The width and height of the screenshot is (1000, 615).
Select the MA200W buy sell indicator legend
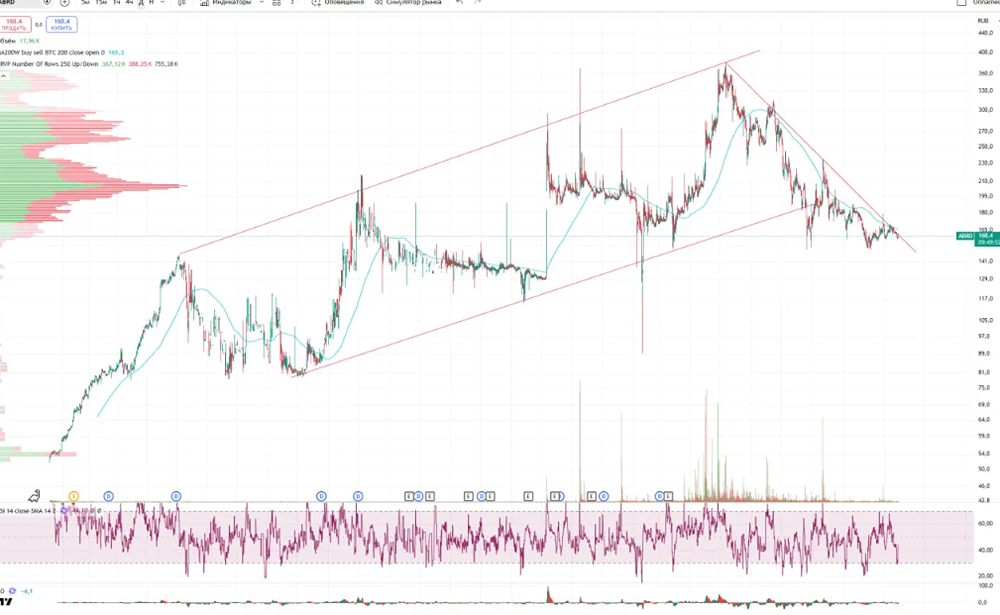click(52, 52)
